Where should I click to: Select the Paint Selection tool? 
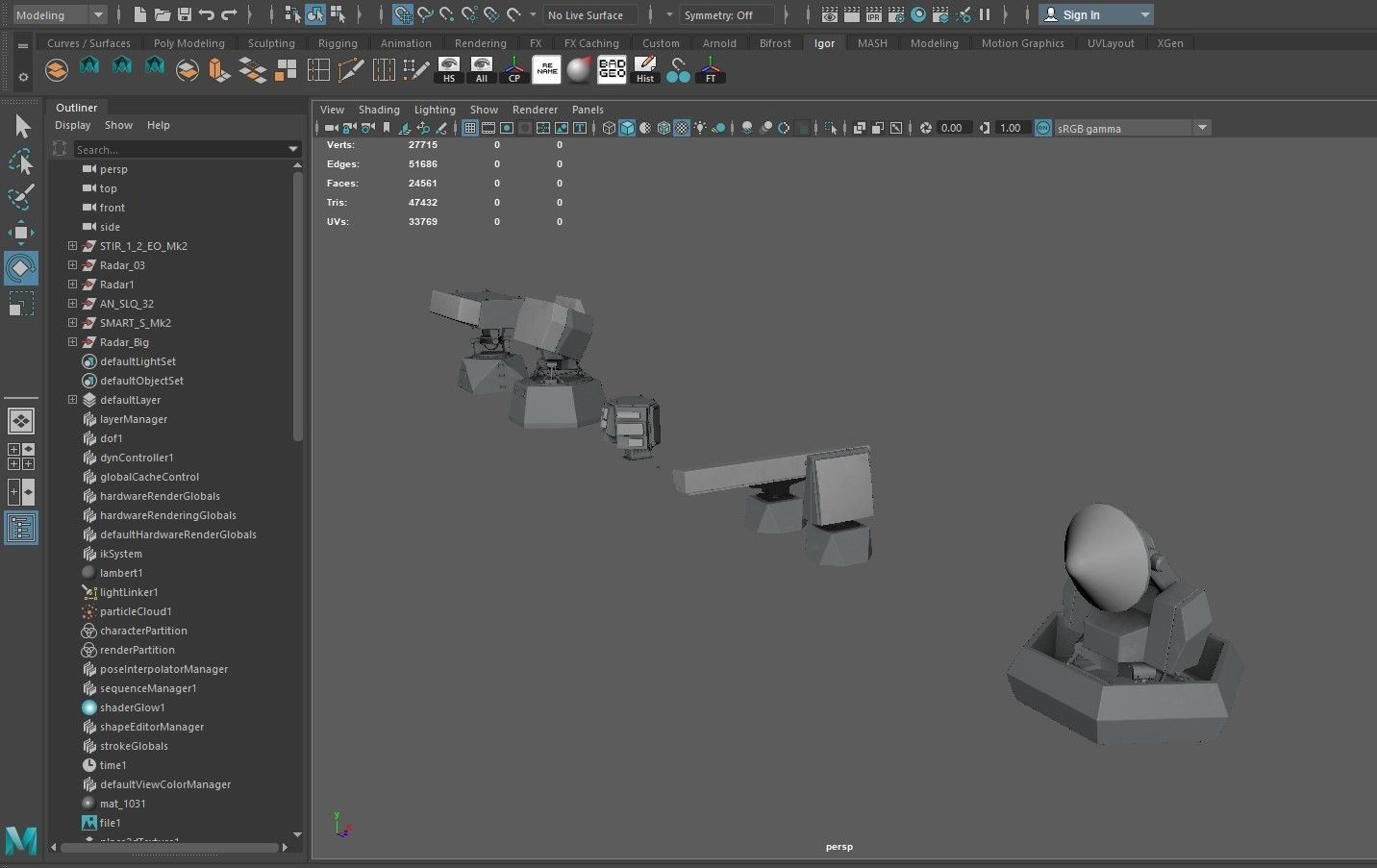coord(21,197)
